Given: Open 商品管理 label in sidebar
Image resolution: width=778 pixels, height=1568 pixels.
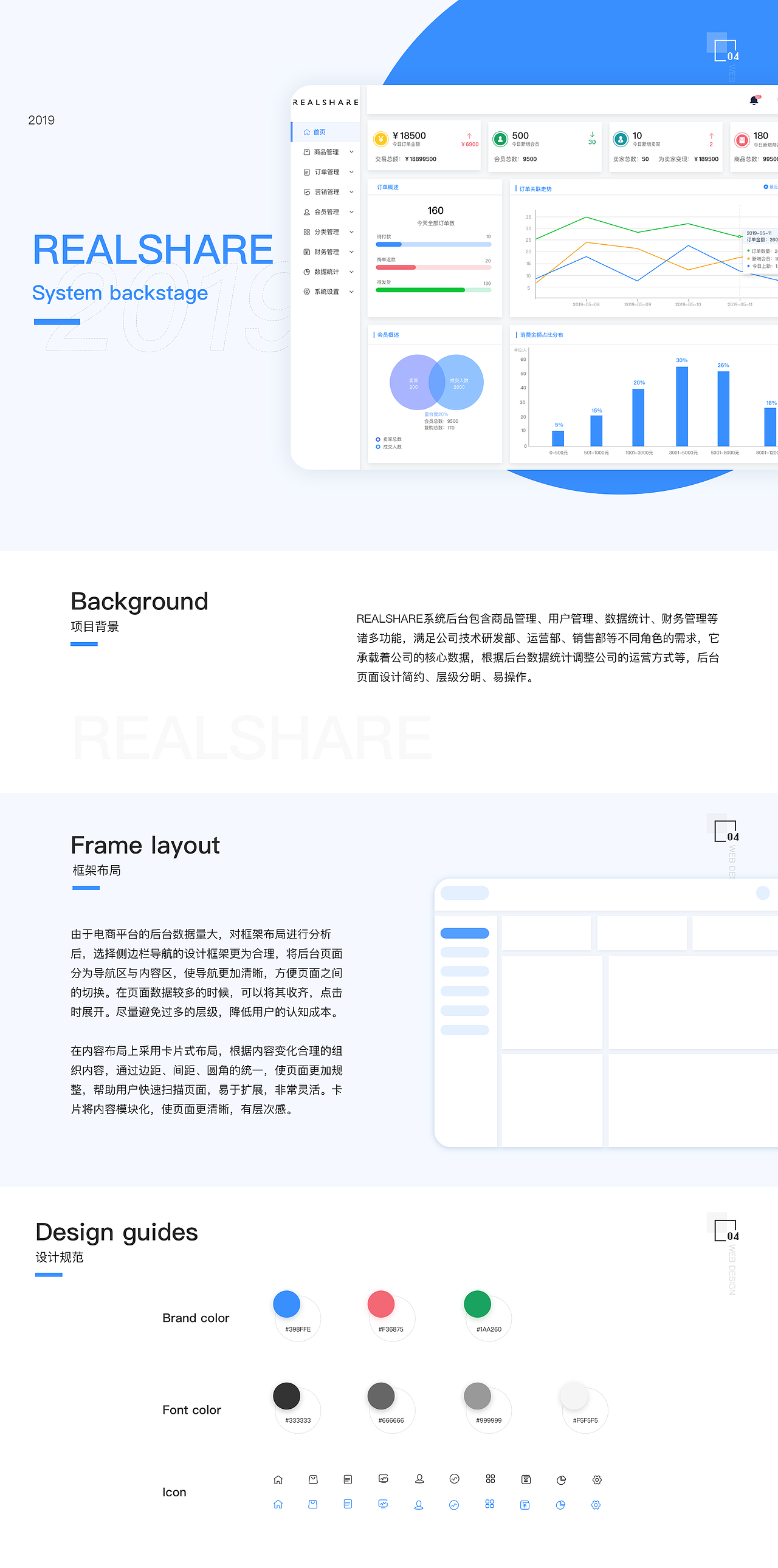Looking at the screenshot, I should pyautogui.click(x=326, y=152).
